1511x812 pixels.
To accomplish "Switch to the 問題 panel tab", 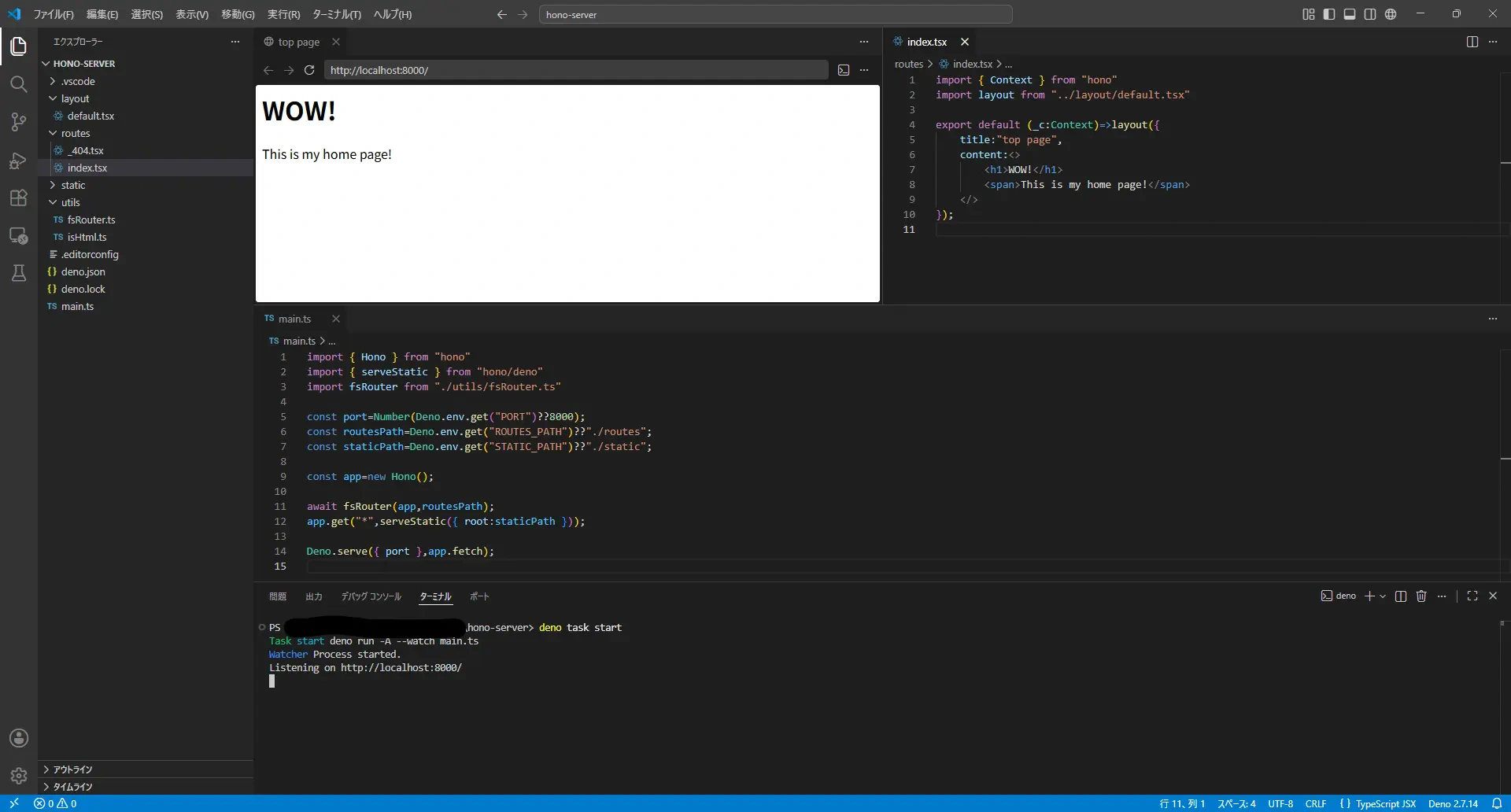I will (x=278, y=596).
